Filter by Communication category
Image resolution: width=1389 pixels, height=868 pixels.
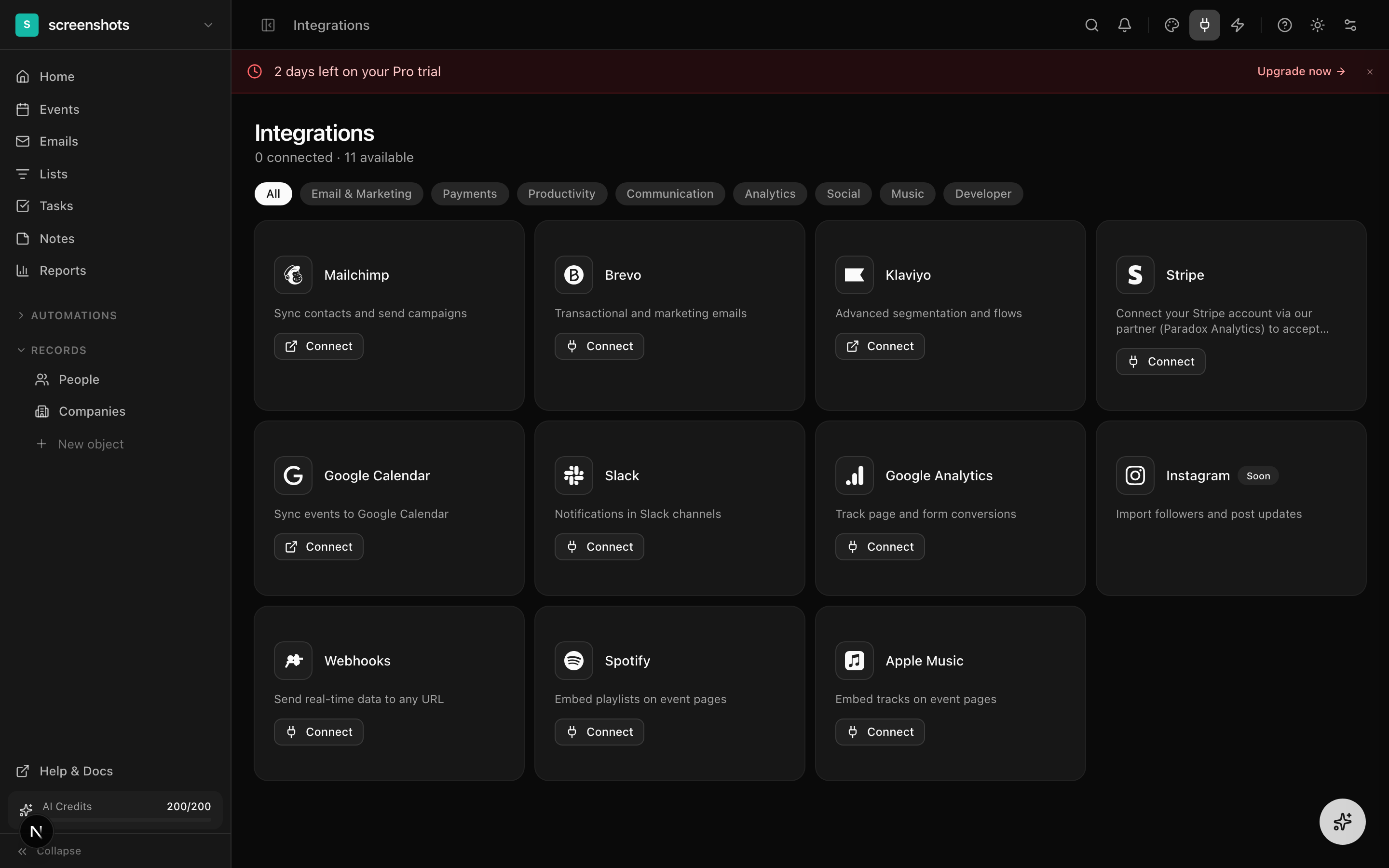coord(670,194)
